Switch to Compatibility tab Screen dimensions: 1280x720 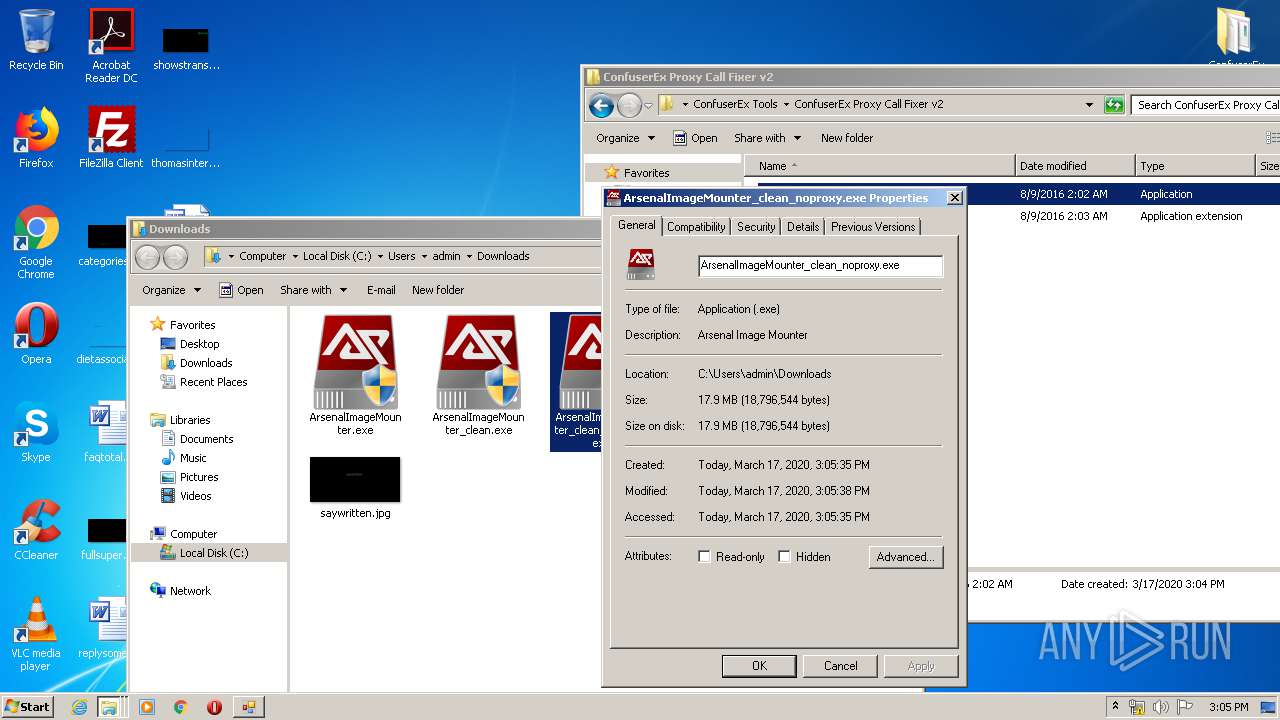(x=696, y=227)
